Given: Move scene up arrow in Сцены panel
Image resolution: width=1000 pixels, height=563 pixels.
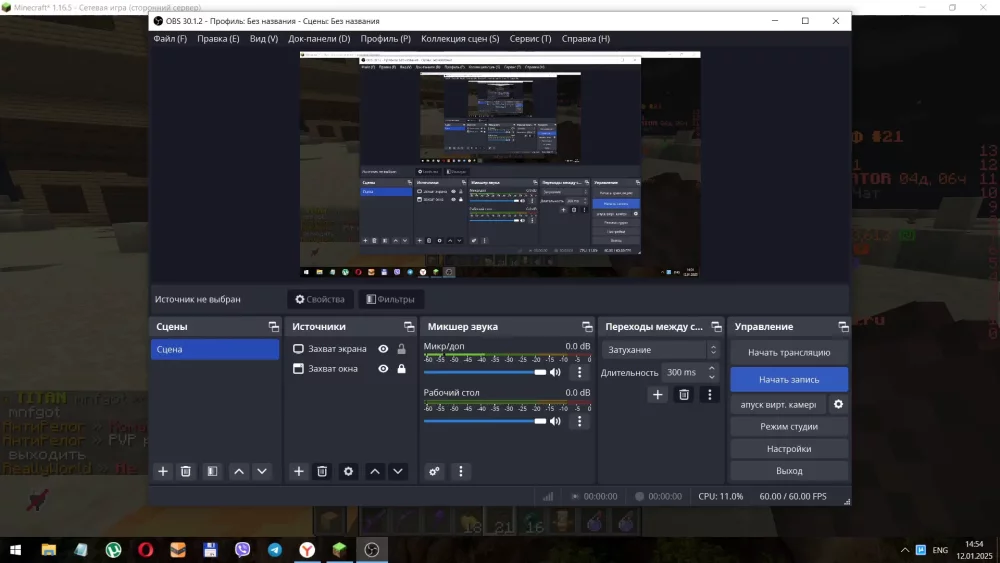Looking at the screenshot, I should click(239, 471).
